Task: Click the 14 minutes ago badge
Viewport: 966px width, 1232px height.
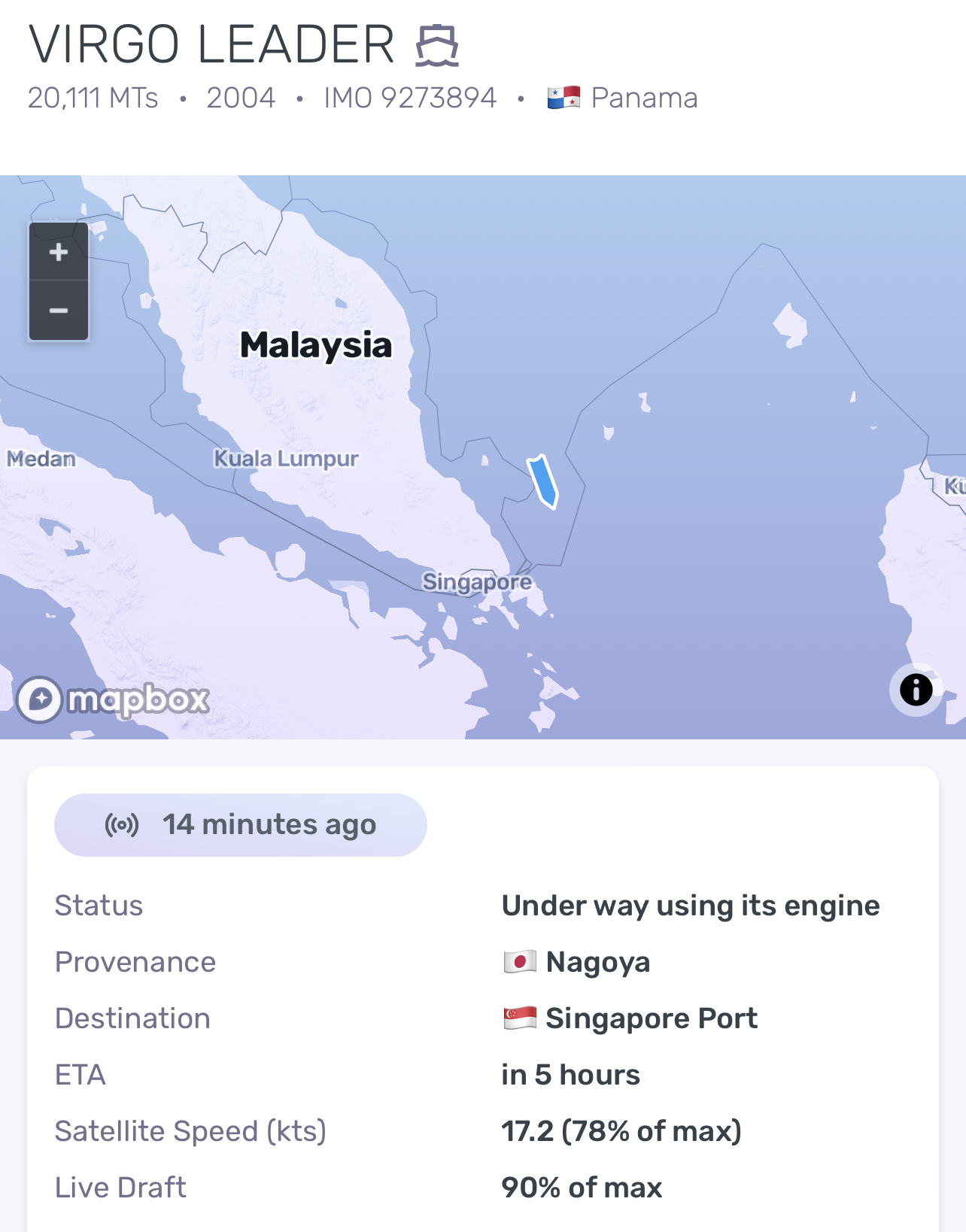Action: (x=241, y=825)
